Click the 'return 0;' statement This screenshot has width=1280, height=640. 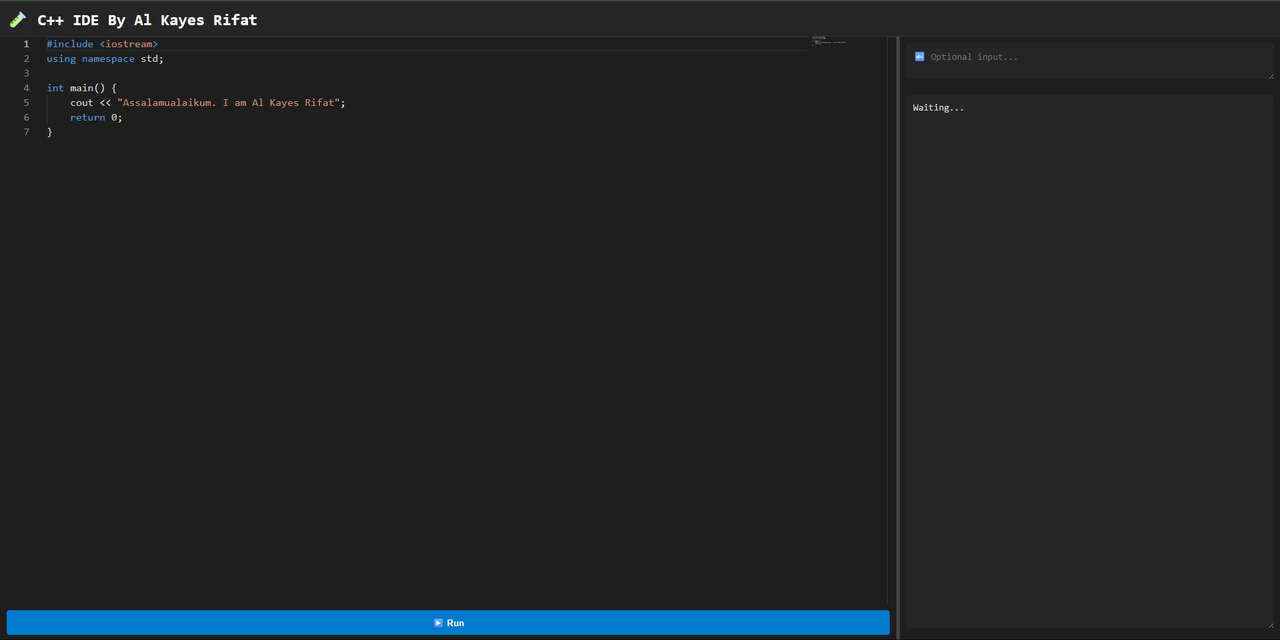tap(96, 117)
